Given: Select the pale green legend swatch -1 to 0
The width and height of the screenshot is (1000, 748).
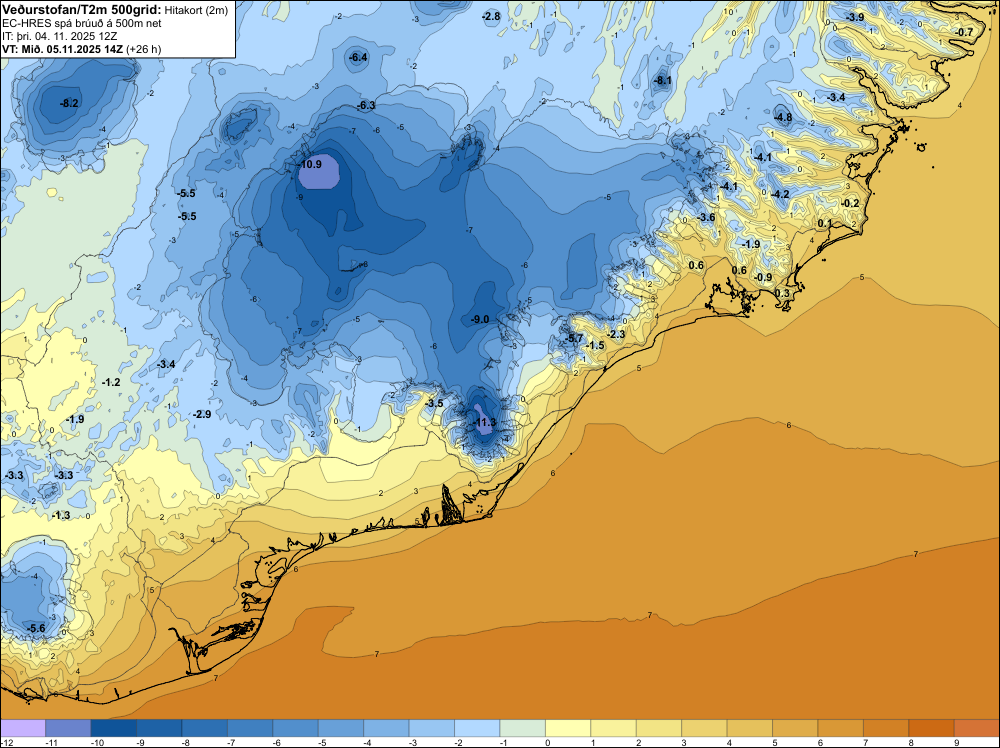Looking at the screenshot, I should pos(522,728).
